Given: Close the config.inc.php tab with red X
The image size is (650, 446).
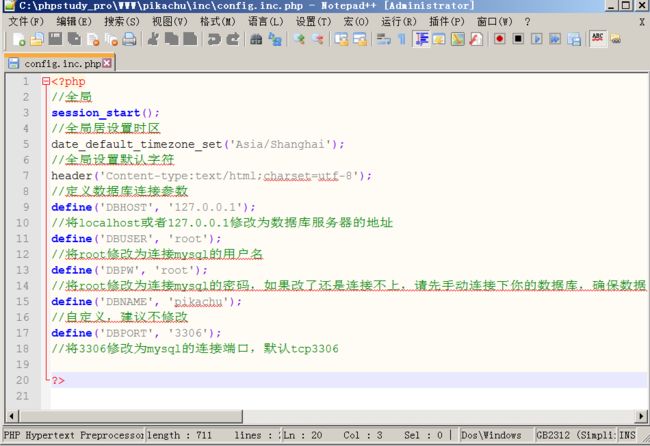Looking at the screenshot, I should (107, 63).
